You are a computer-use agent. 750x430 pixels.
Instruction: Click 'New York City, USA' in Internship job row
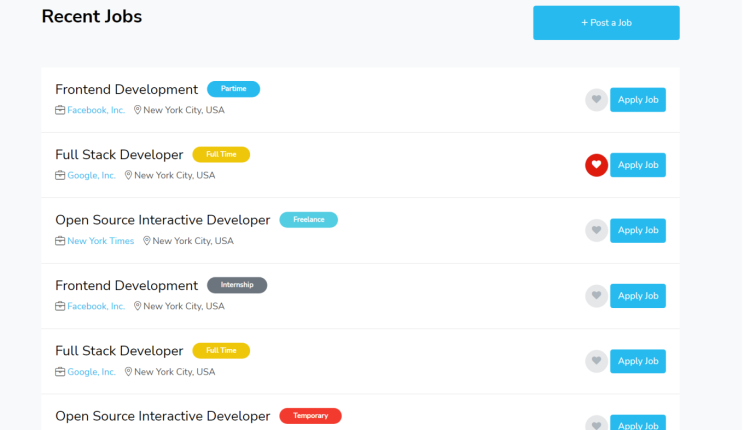click(x=184, y=306)
